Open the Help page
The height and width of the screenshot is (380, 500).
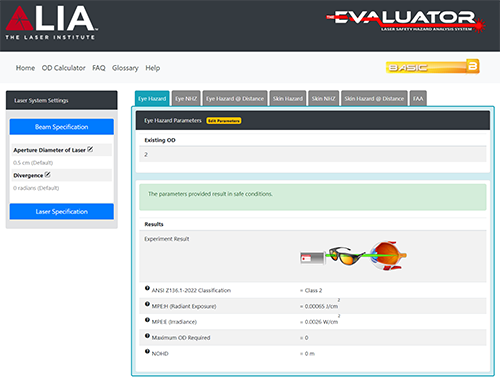point(153,68)
